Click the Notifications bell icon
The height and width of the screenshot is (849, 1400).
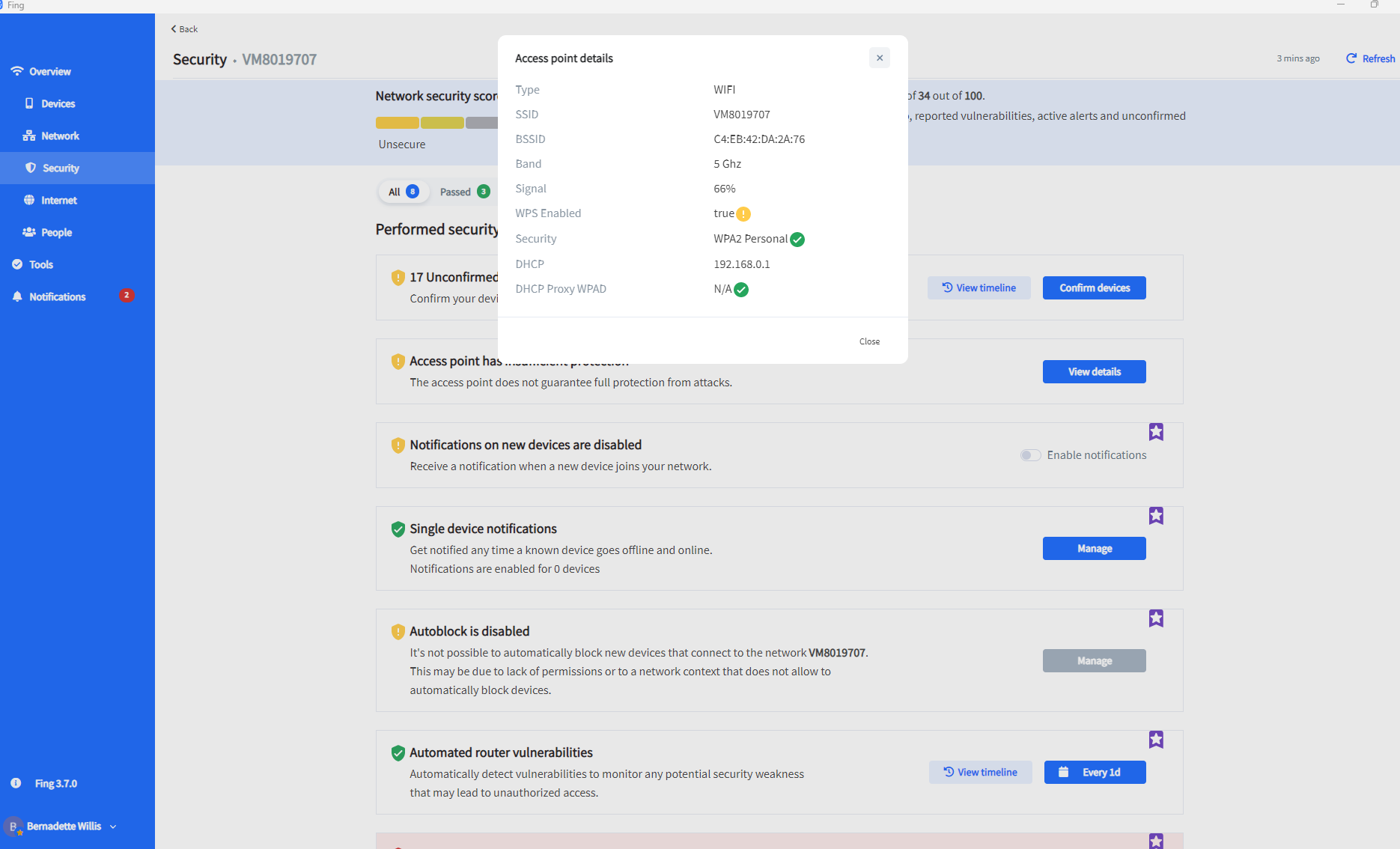[17, 296]
